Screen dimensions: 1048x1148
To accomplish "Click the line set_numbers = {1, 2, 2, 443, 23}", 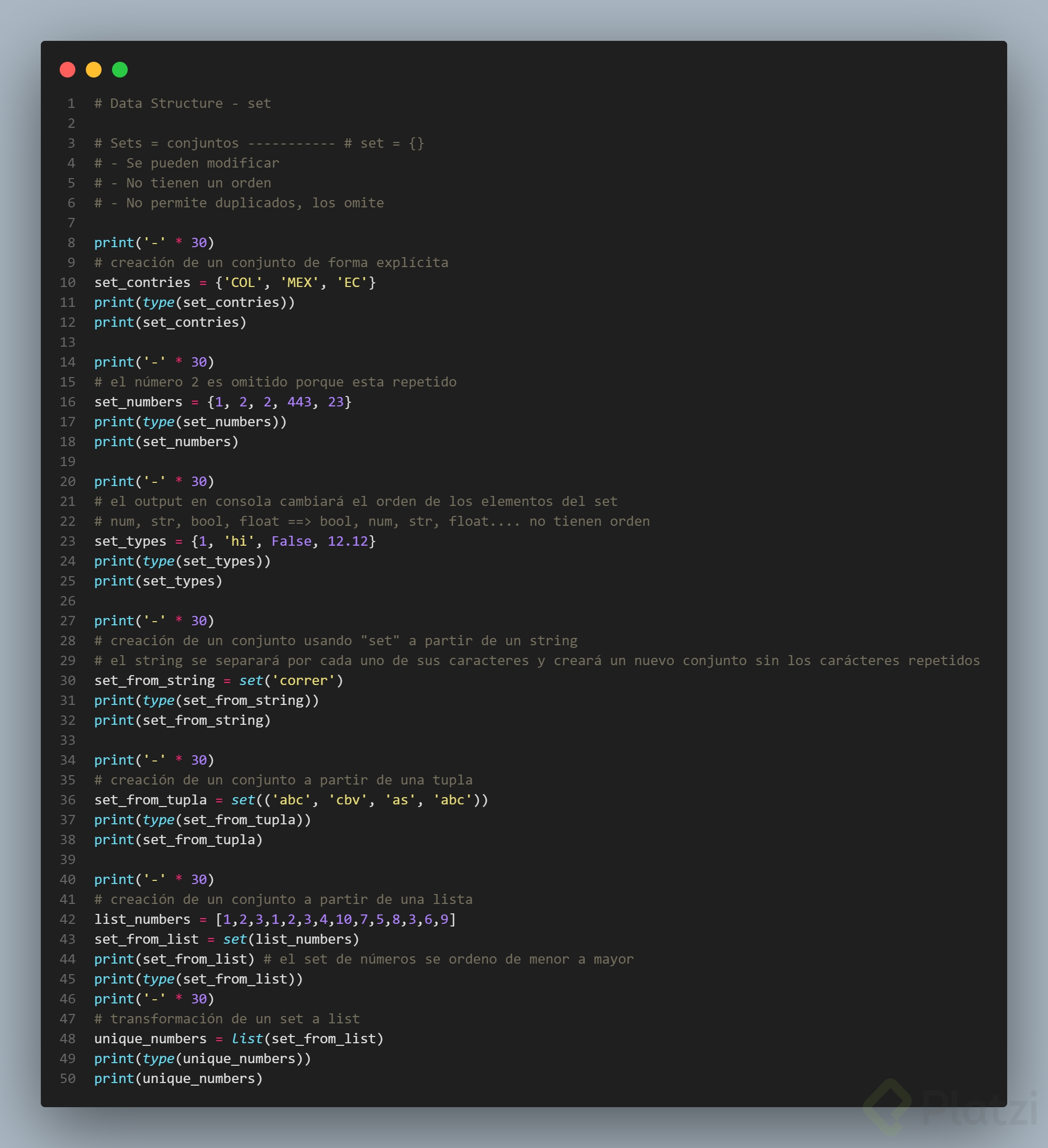I will pyautogui.click(x=223, y=402).
